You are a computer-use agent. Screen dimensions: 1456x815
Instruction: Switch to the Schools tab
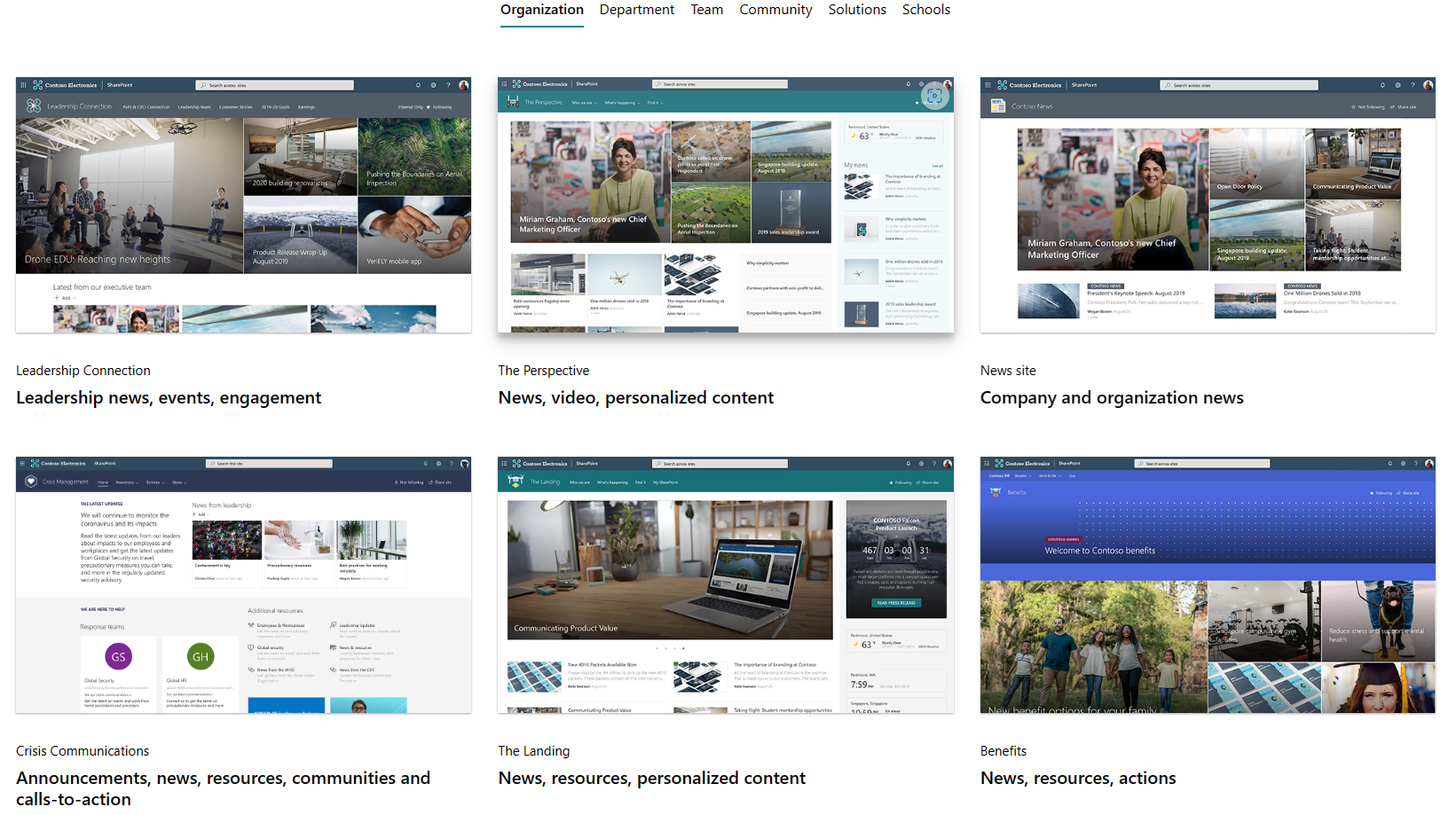(x=926, y=10)
